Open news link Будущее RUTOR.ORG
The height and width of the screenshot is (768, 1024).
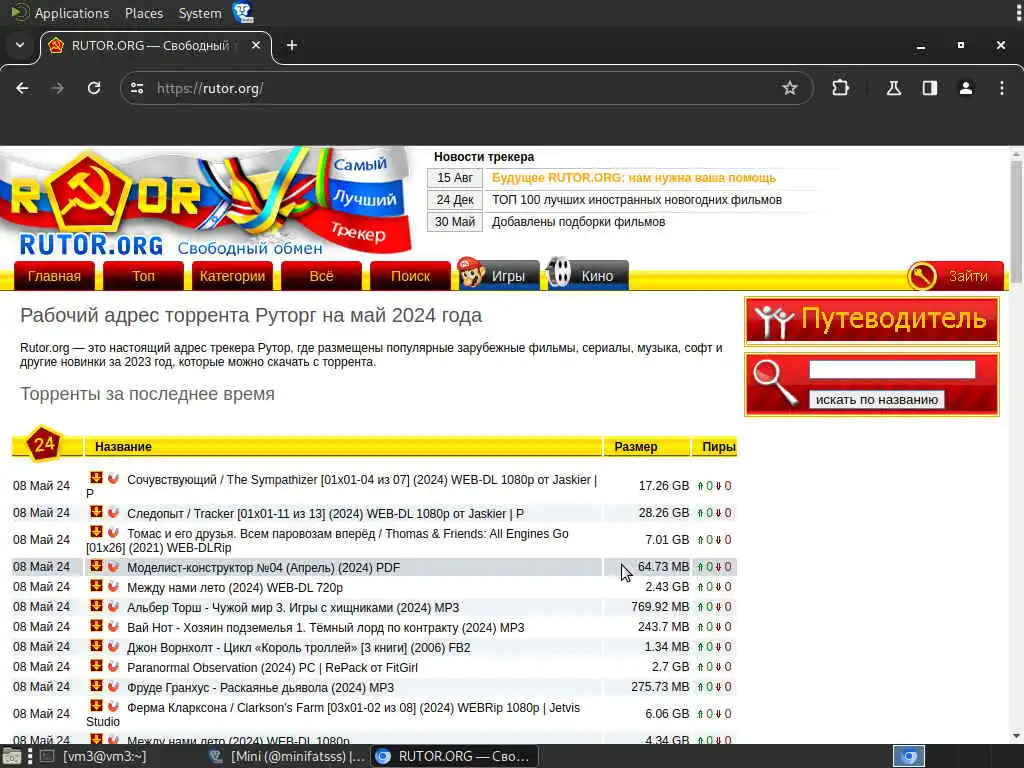(x=633, y=178)
